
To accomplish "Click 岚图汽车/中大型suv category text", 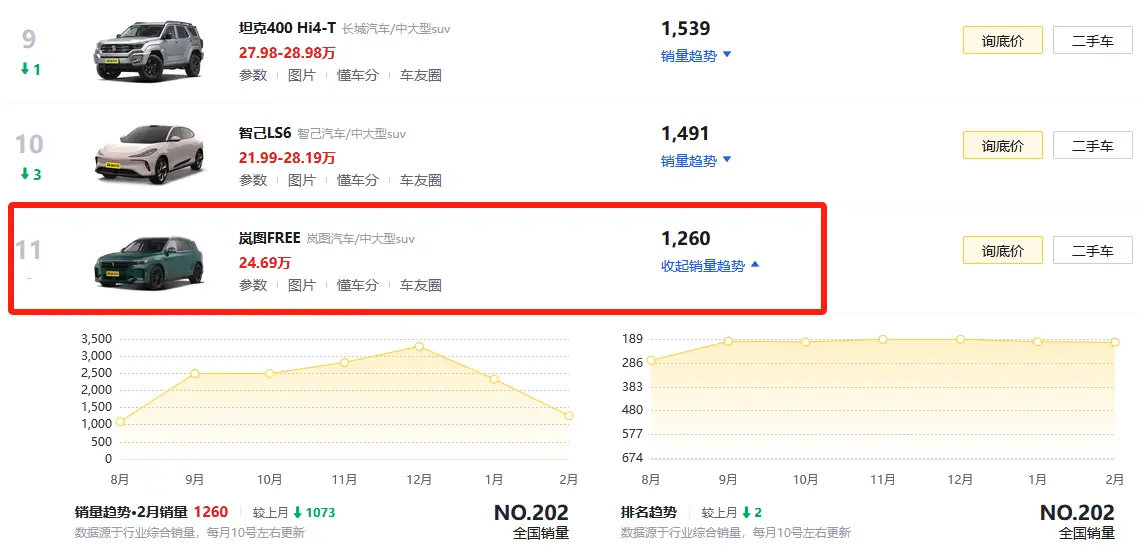I will (x=360, y=239).
